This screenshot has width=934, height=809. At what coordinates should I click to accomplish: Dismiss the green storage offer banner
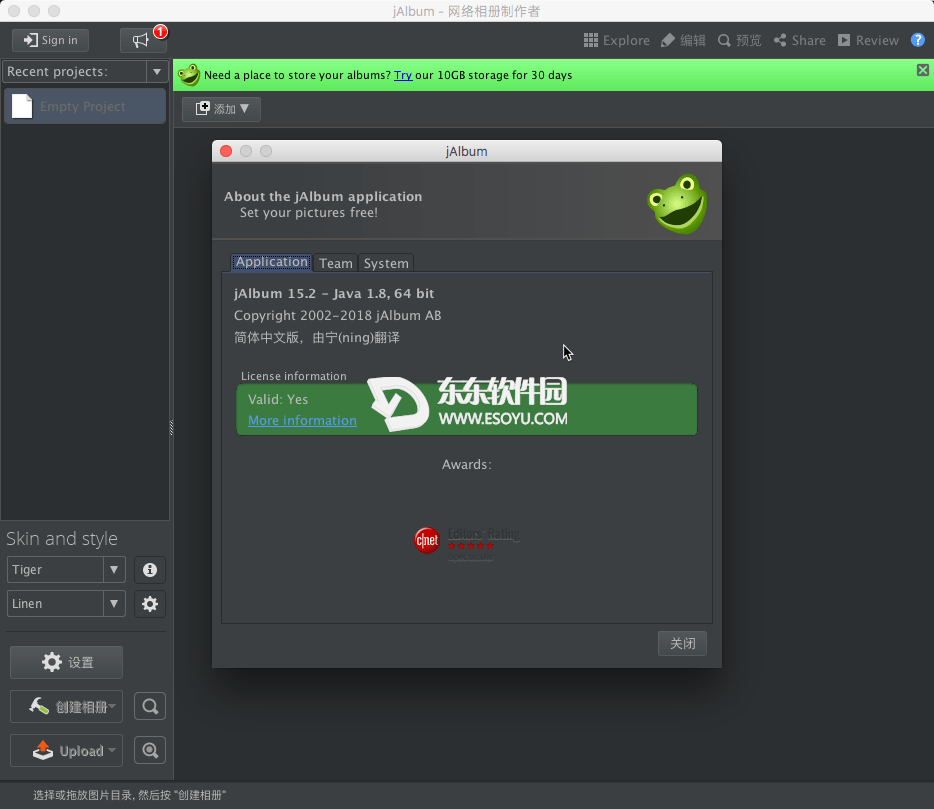pyautogui.click(x=923, y=70)
